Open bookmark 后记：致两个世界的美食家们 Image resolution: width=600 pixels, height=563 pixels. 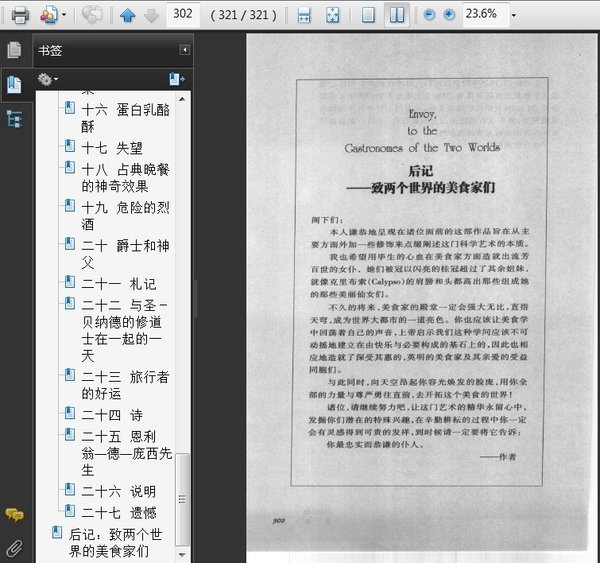click(x=116, y=543)
